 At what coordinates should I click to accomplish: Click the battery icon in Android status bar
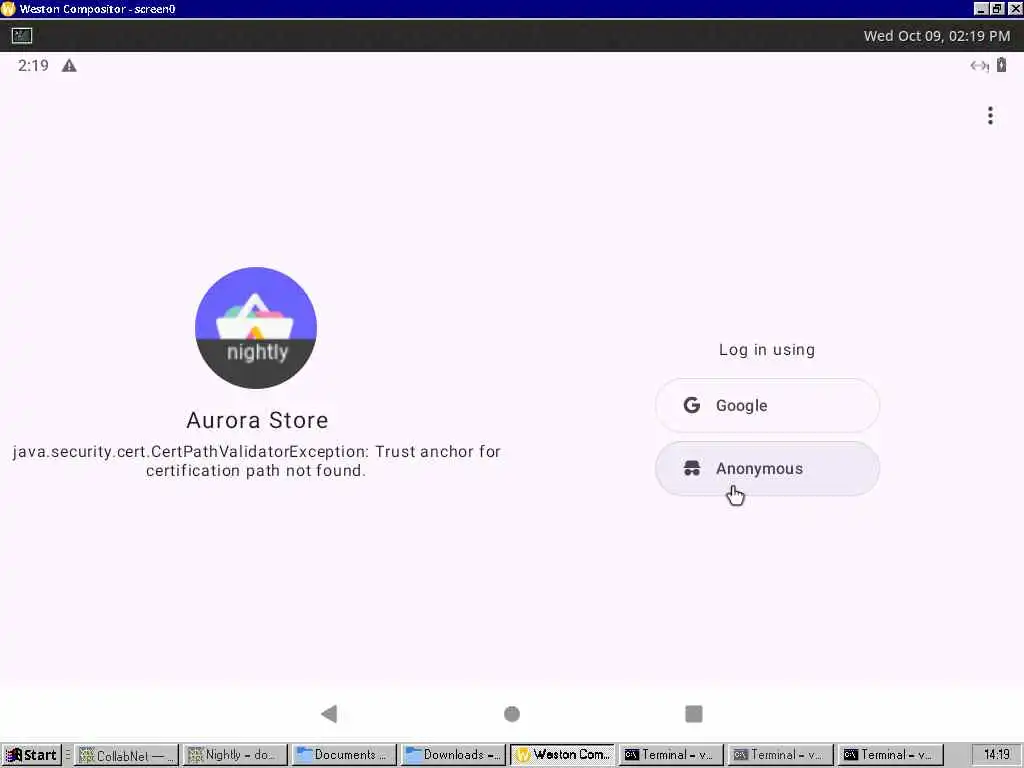tap(1001, 65)
